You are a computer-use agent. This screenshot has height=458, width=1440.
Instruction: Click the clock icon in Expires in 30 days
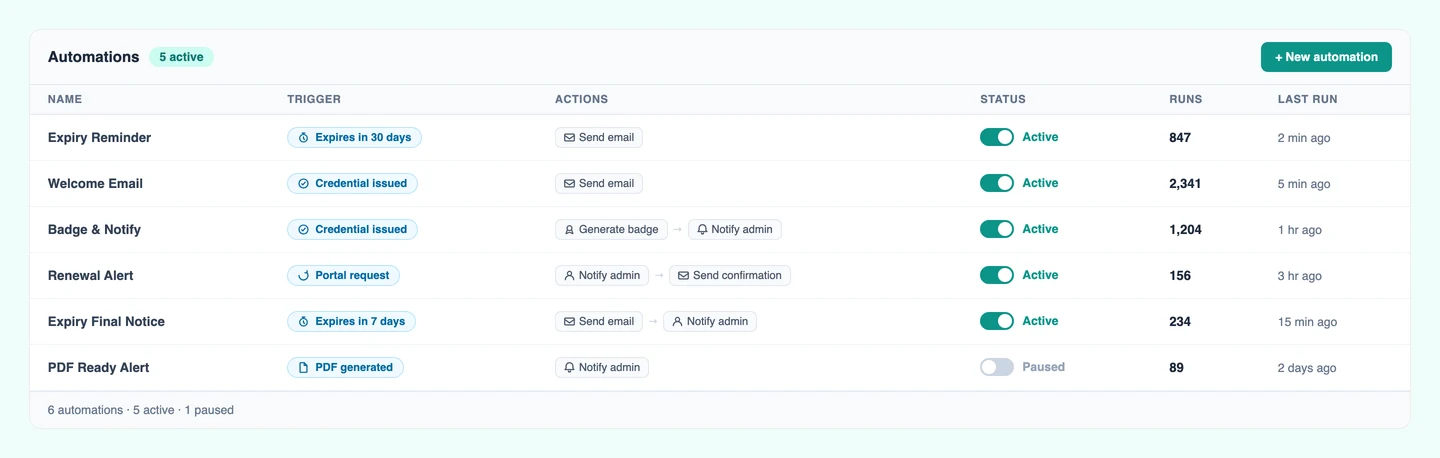pyautogui.click(x=303, y=138)
